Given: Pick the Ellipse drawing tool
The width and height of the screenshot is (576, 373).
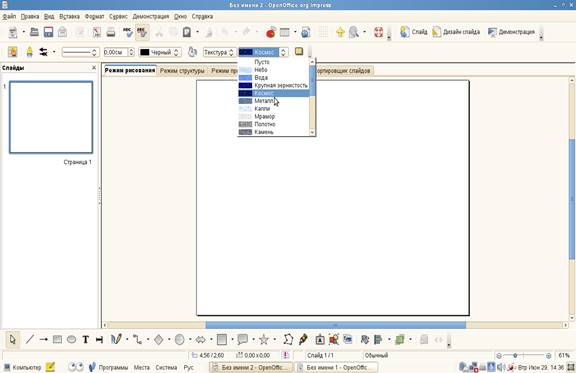Looking at the screenshot, I should pyautogui.click(x=71, y=339).
